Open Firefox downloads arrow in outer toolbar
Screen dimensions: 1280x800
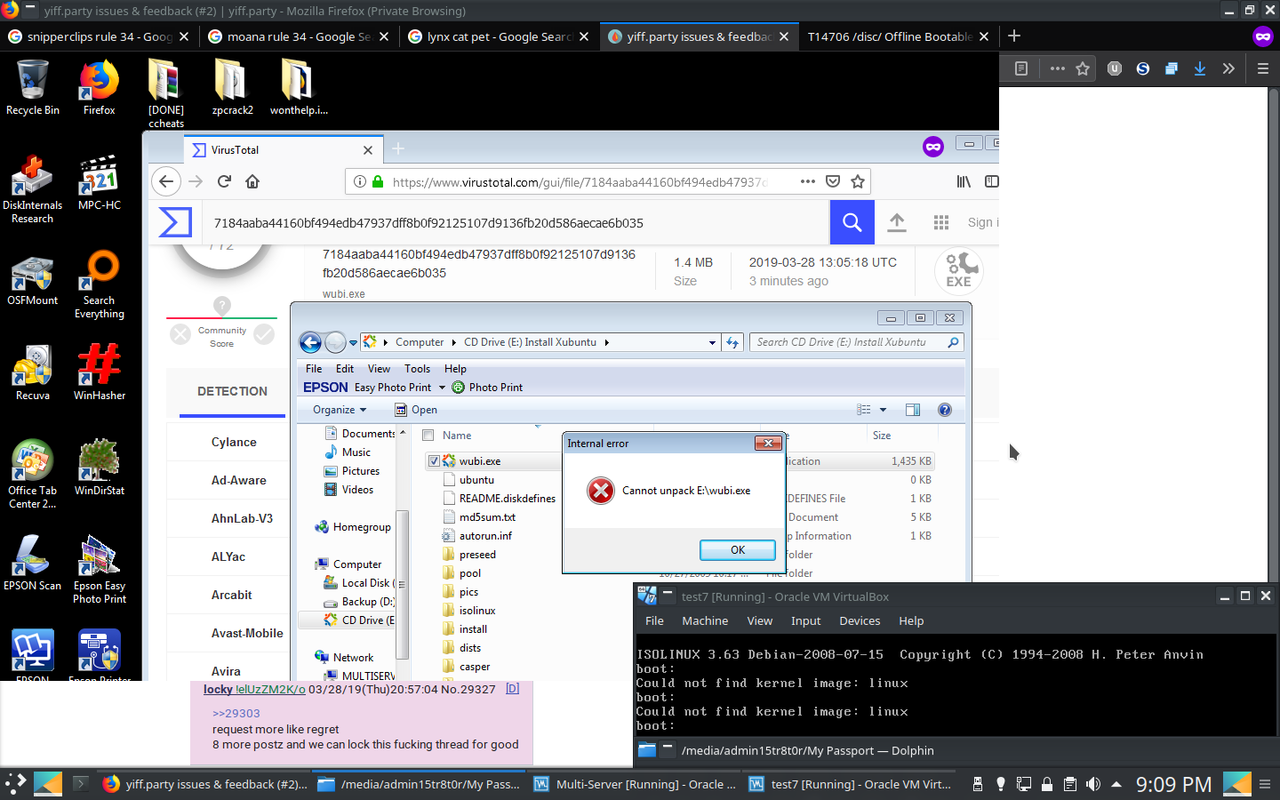click(1199, 68)
